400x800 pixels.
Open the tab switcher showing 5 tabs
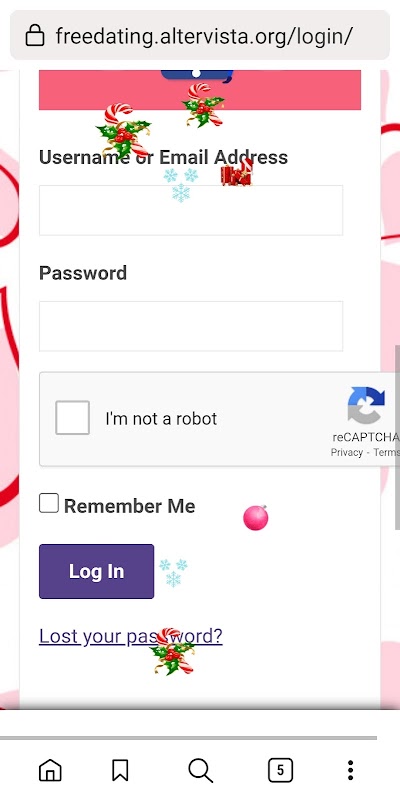pos(280,770)
